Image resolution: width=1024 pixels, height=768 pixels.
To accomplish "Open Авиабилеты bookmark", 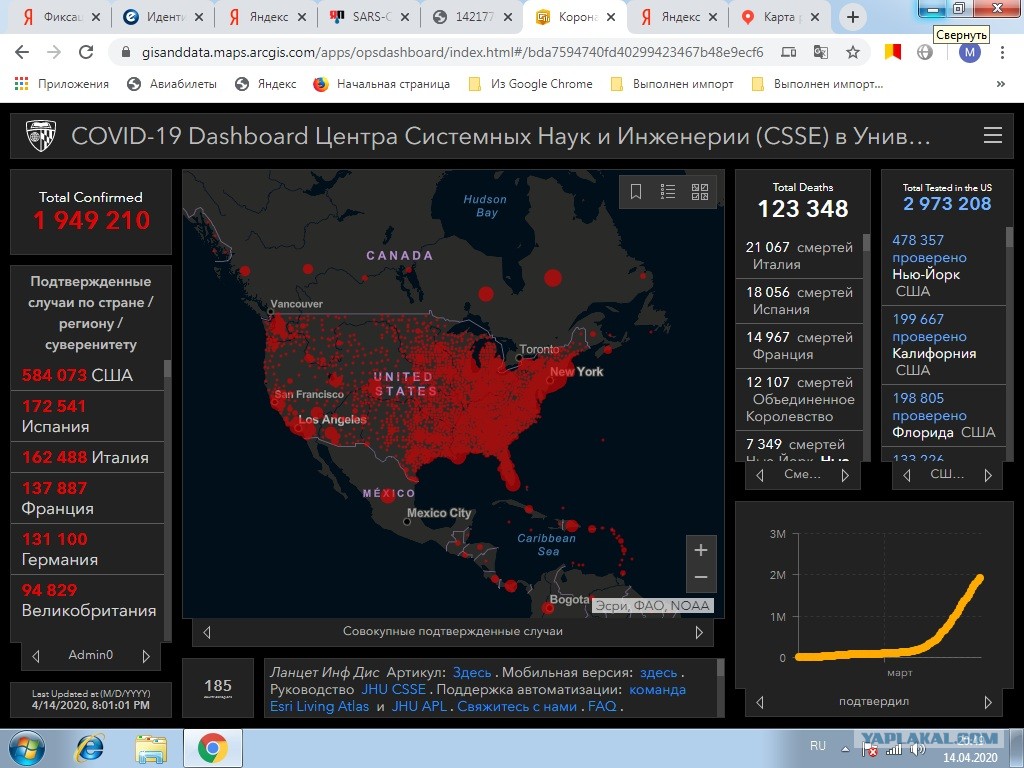I will pyautogui.click(x=172, y=84).
